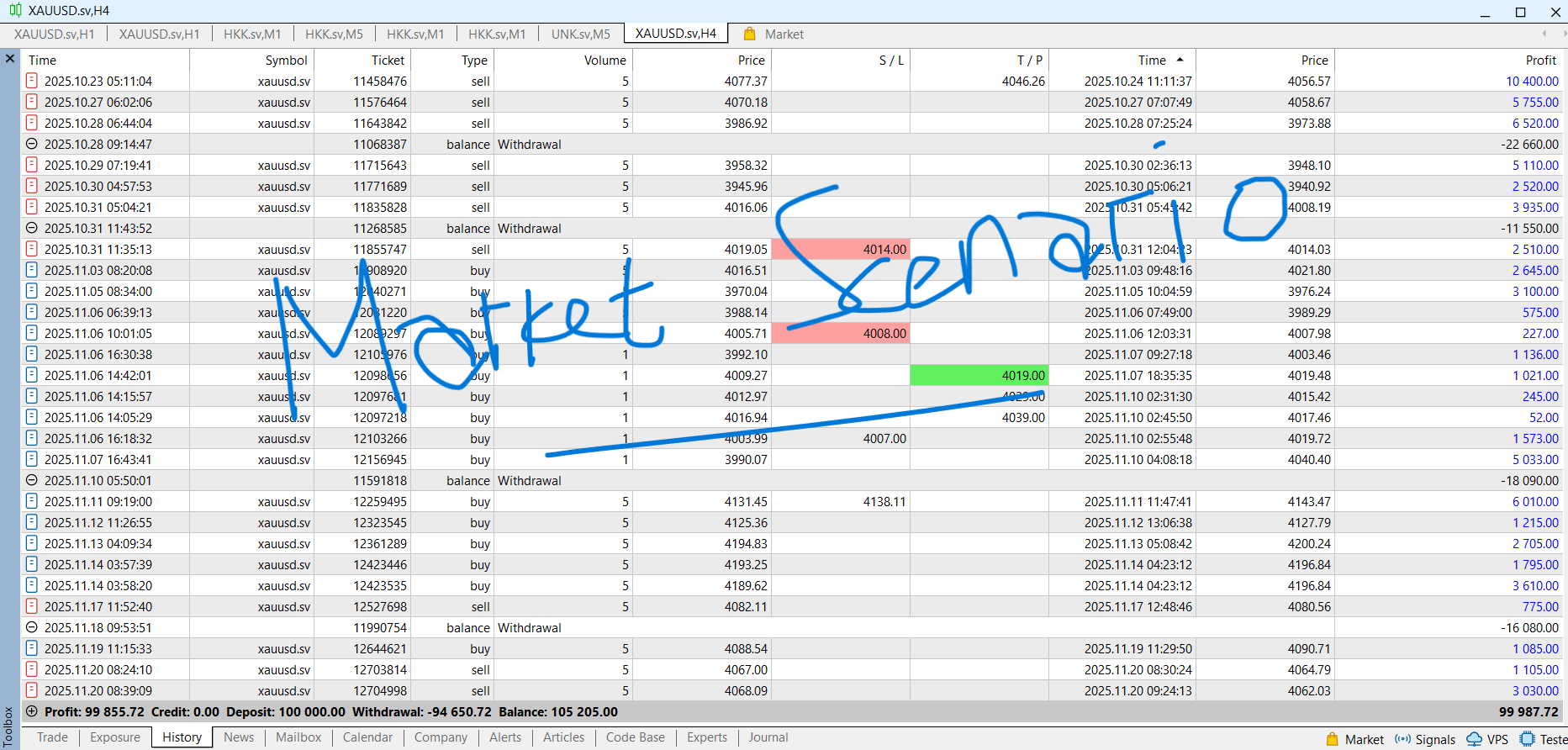Click the order icon for ticket 11715643
1568x750 pixels.
tap(32, 165)
